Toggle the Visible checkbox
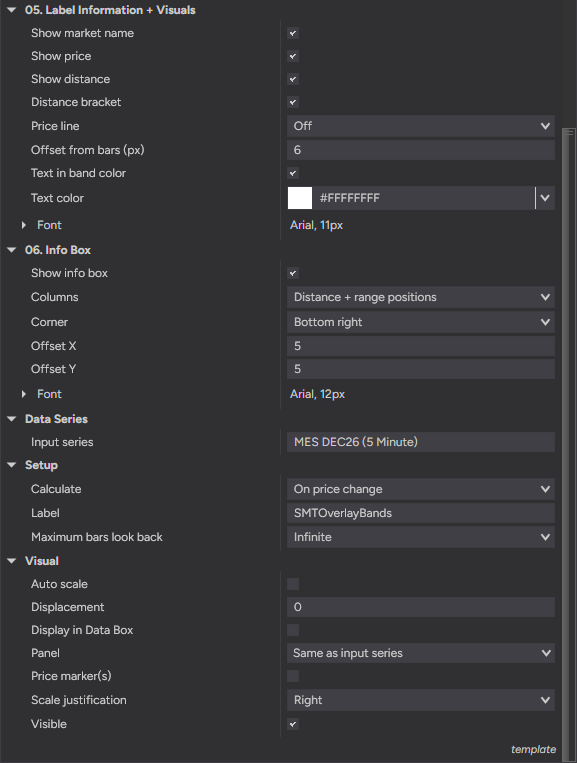This screenshot has width=577, height=763. [x=293, y=724]
